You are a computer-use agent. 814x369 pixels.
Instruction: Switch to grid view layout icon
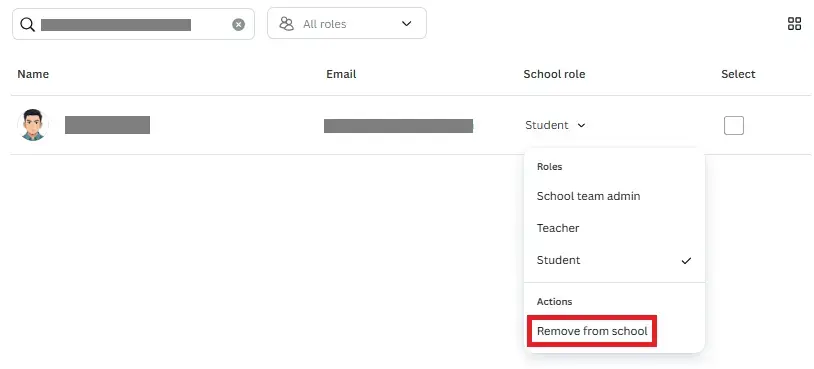coord(794,23)
